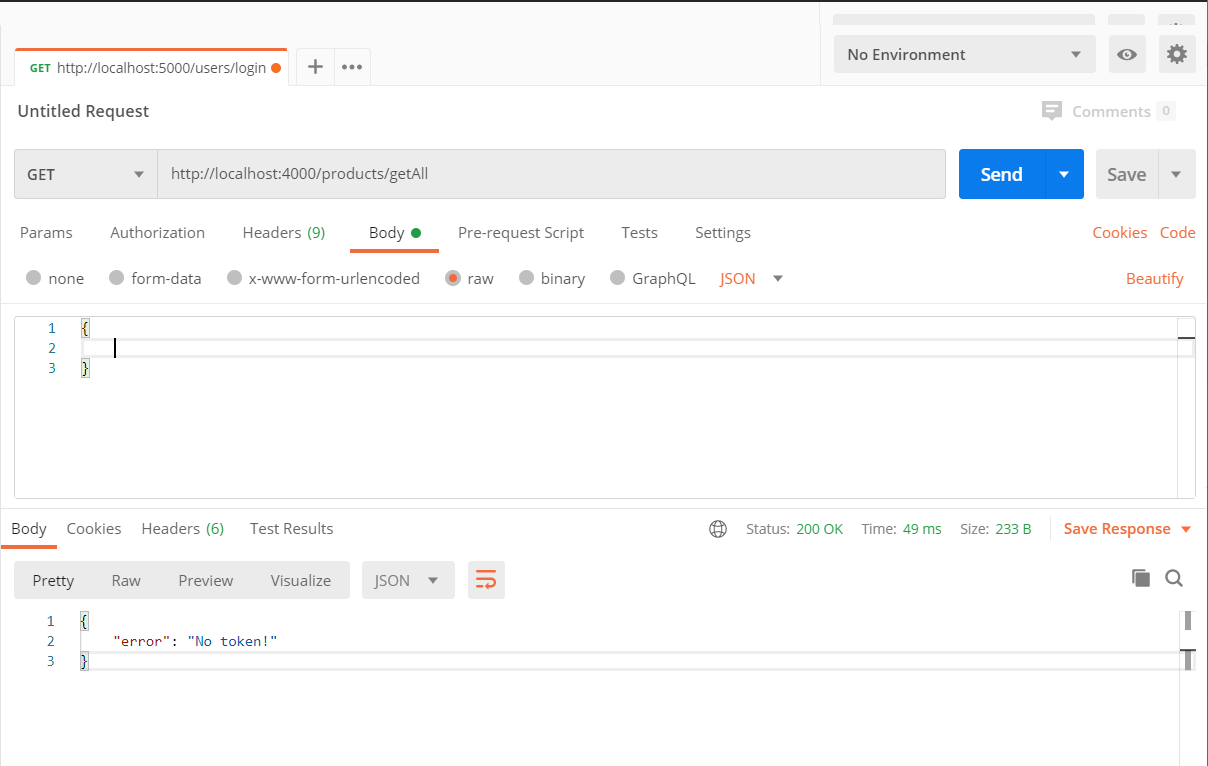This screenshot has width=1208, height=766.
Task: Expand the Save button dropdown arrow
Action: [x=1176, y=174]
